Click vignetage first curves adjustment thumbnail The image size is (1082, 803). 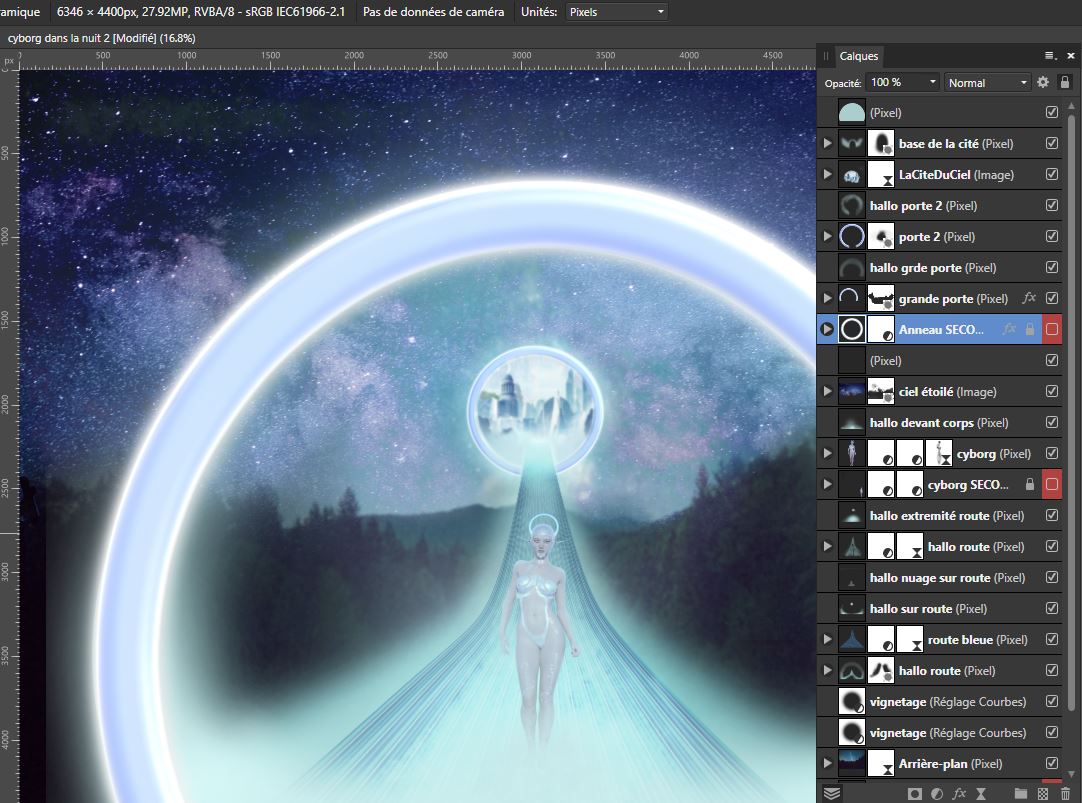852,702
